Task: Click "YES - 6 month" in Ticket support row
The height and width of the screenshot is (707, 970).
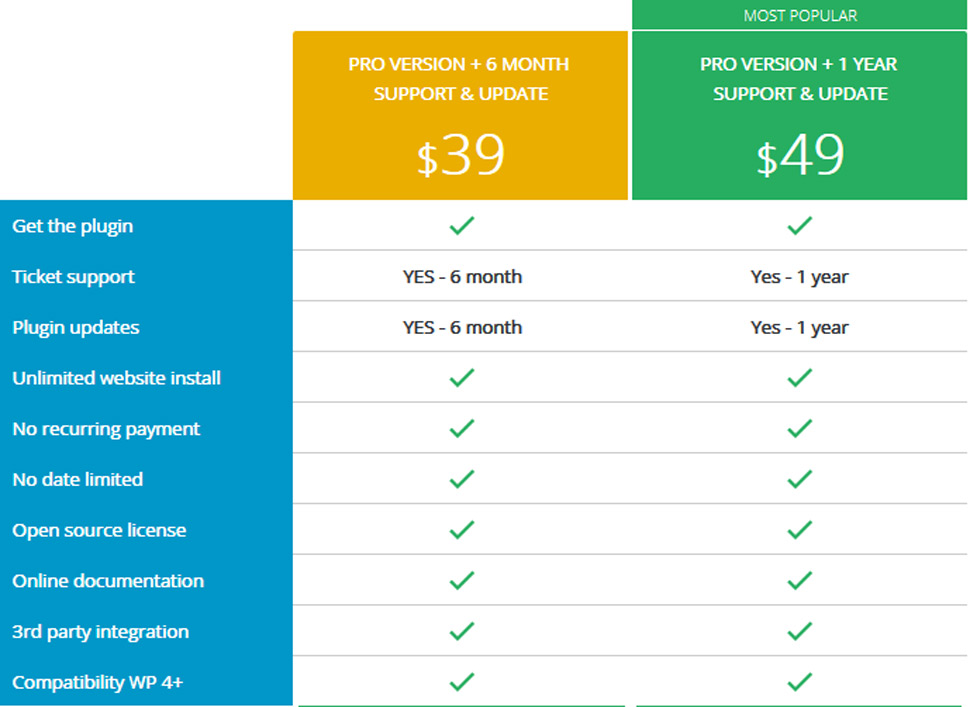Action: (x=462, y=277)
